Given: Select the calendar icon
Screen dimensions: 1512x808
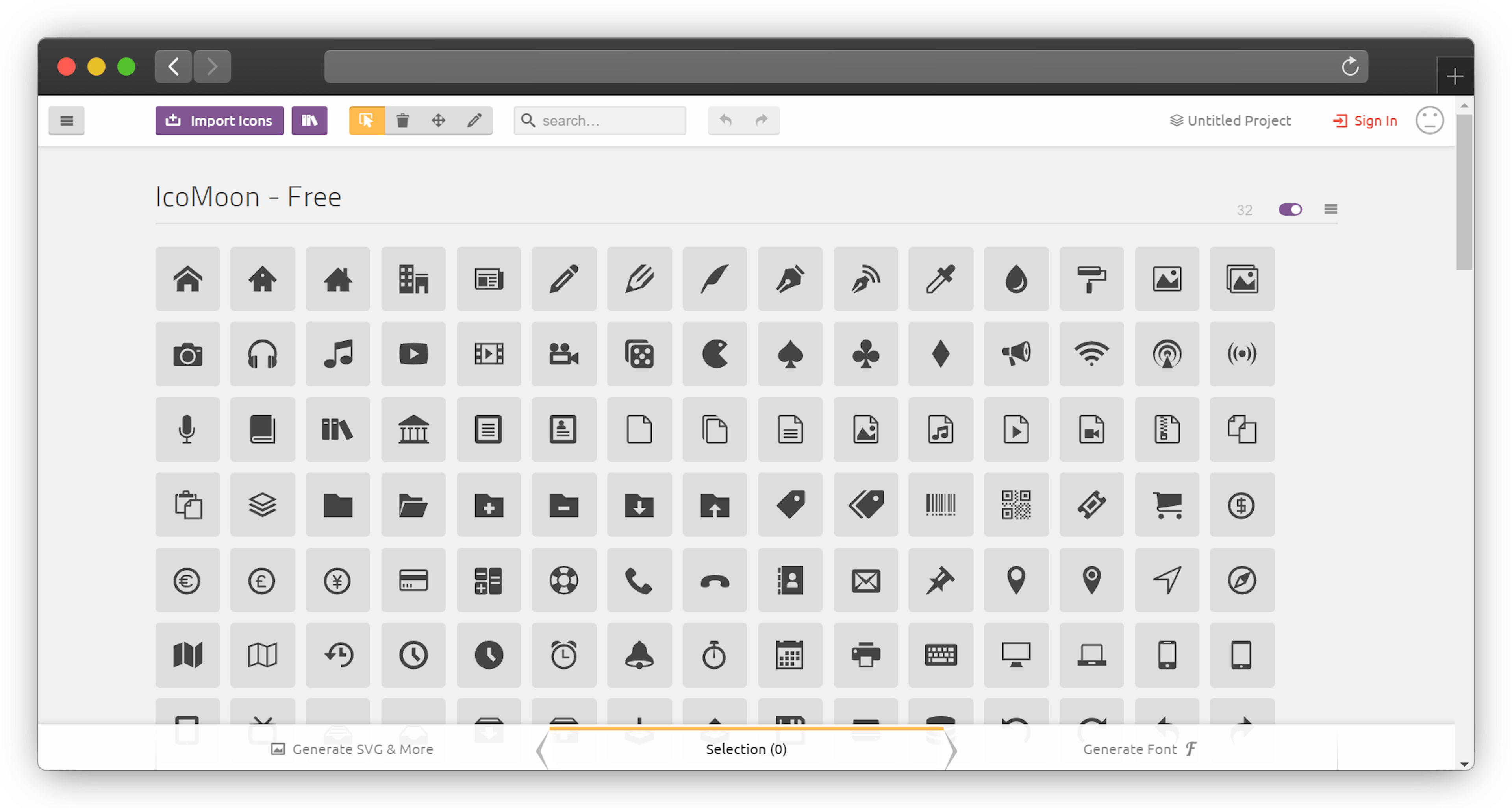Looking at the screenshot, I should (x=790, y=655).
